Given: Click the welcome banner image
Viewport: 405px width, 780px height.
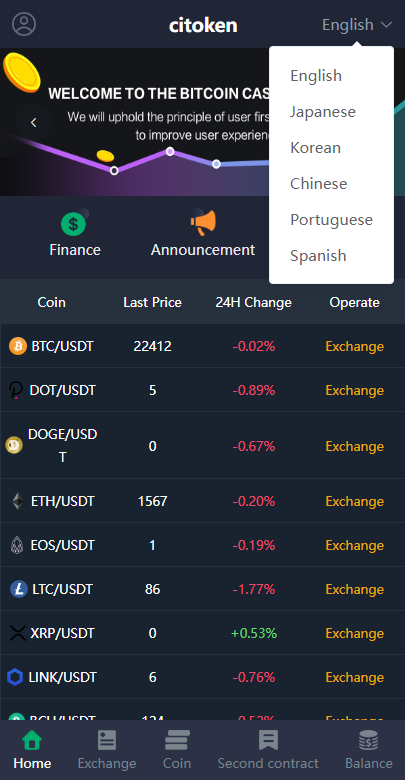Looking at the screenshot, I should coord(134,122).
